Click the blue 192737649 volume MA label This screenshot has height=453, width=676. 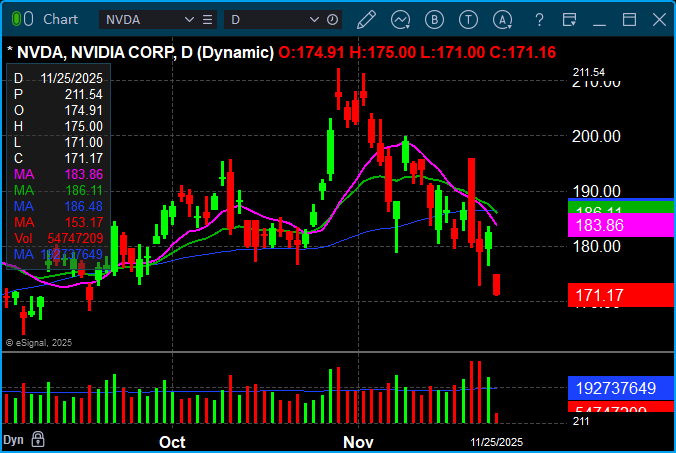[621, 388]
